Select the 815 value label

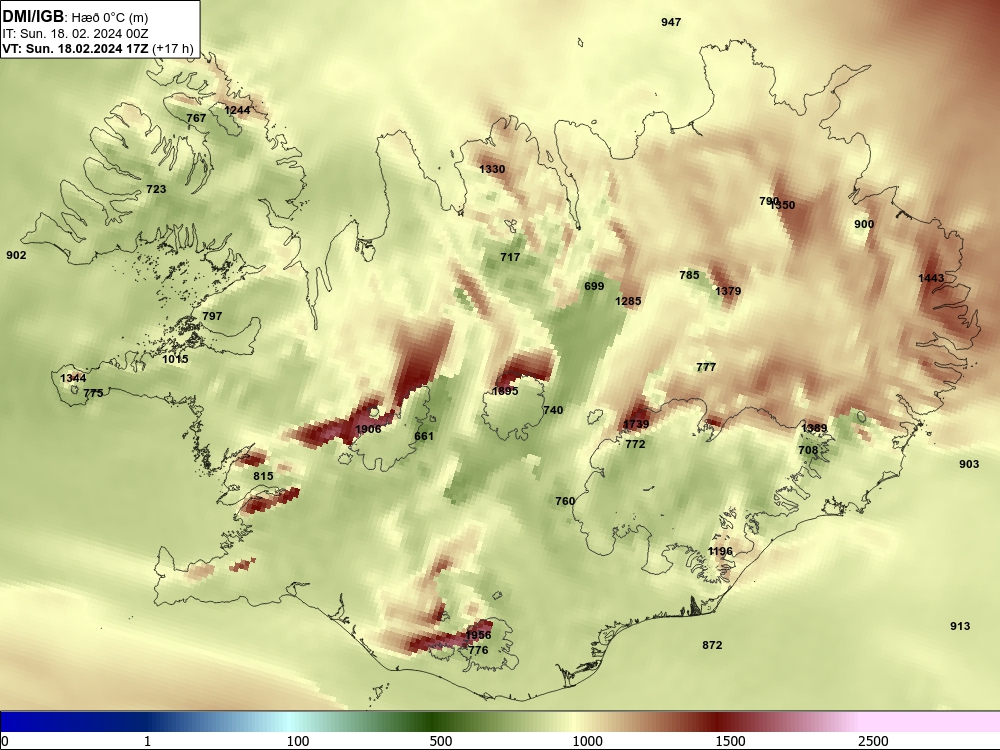tap(263, 476)
